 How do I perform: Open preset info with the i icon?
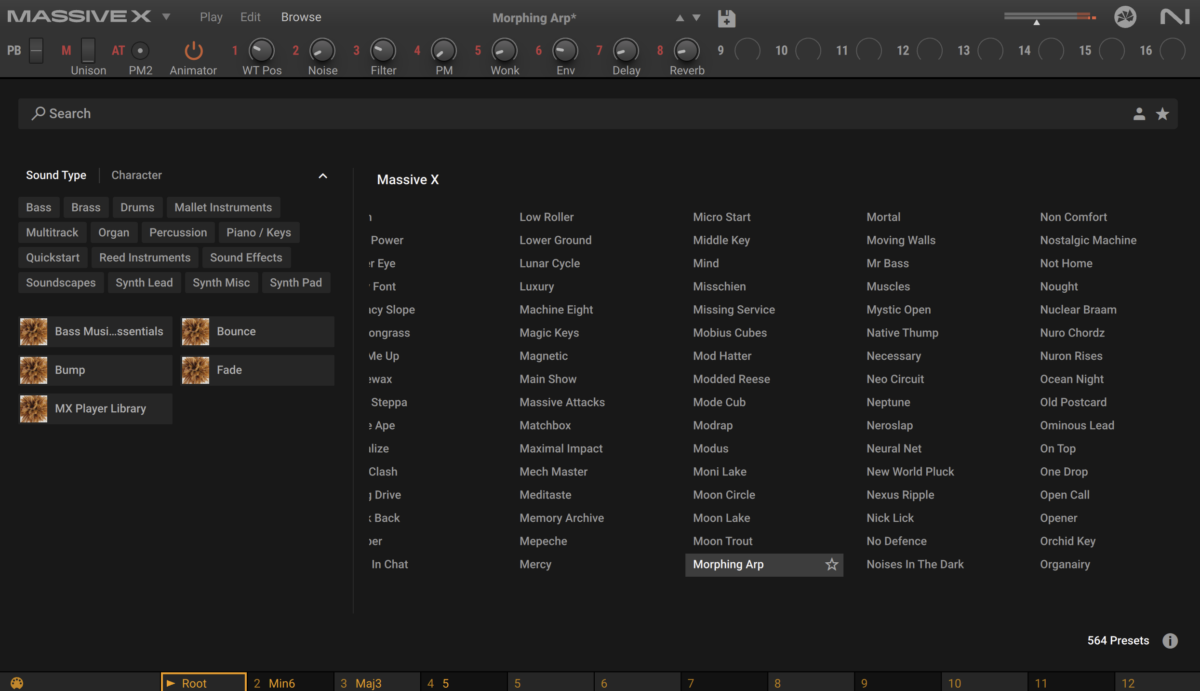1170,641
